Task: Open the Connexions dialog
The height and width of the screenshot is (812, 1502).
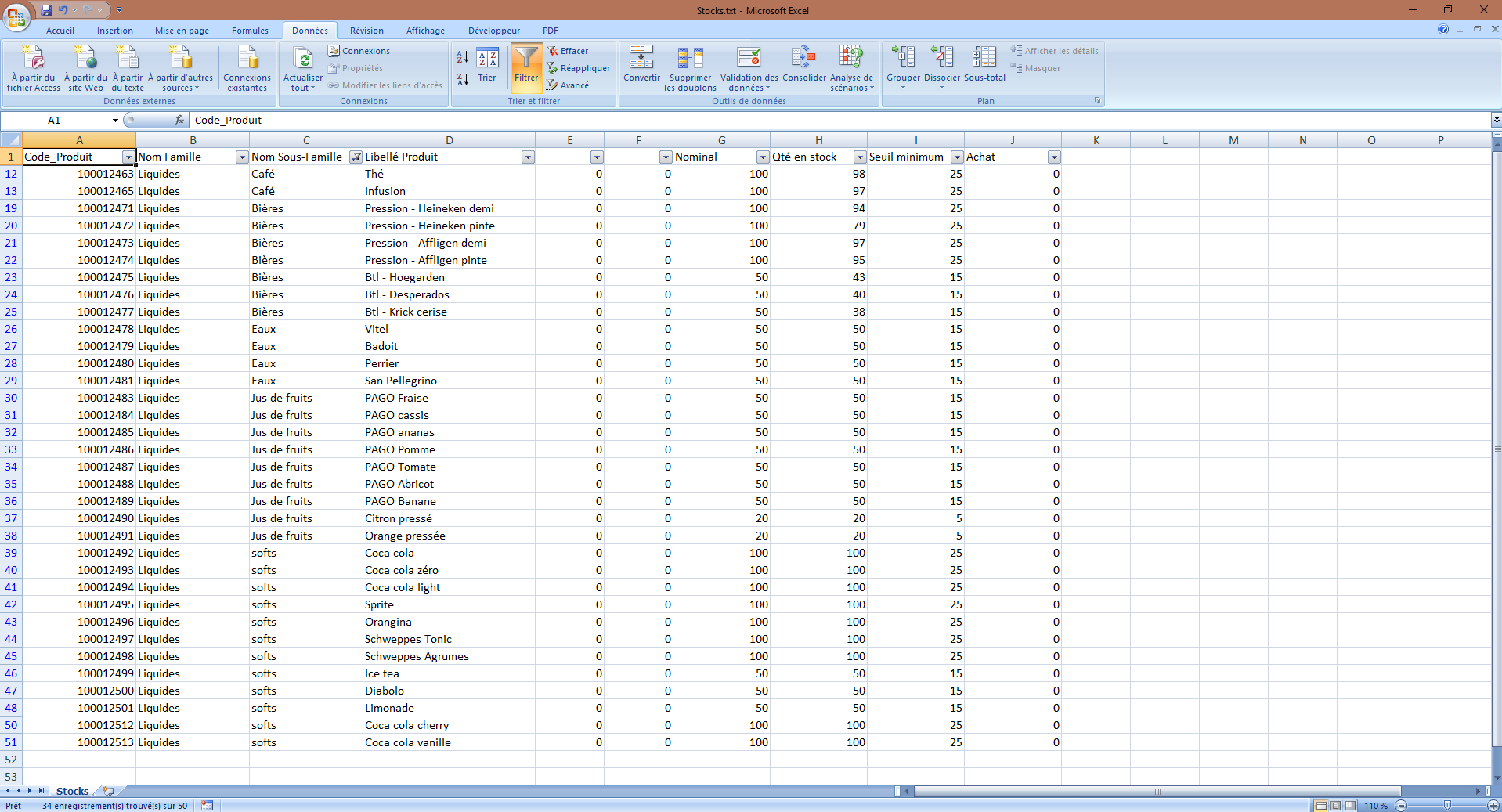Action: point(359,51)
